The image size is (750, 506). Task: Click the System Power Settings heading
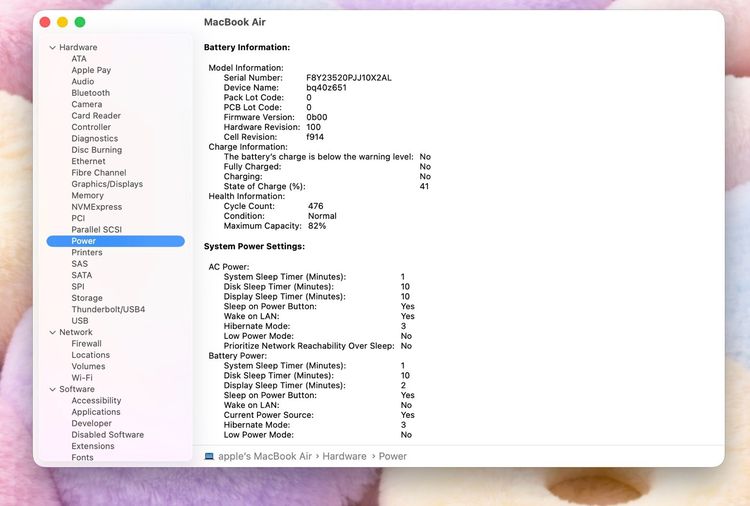coord(254,247)
